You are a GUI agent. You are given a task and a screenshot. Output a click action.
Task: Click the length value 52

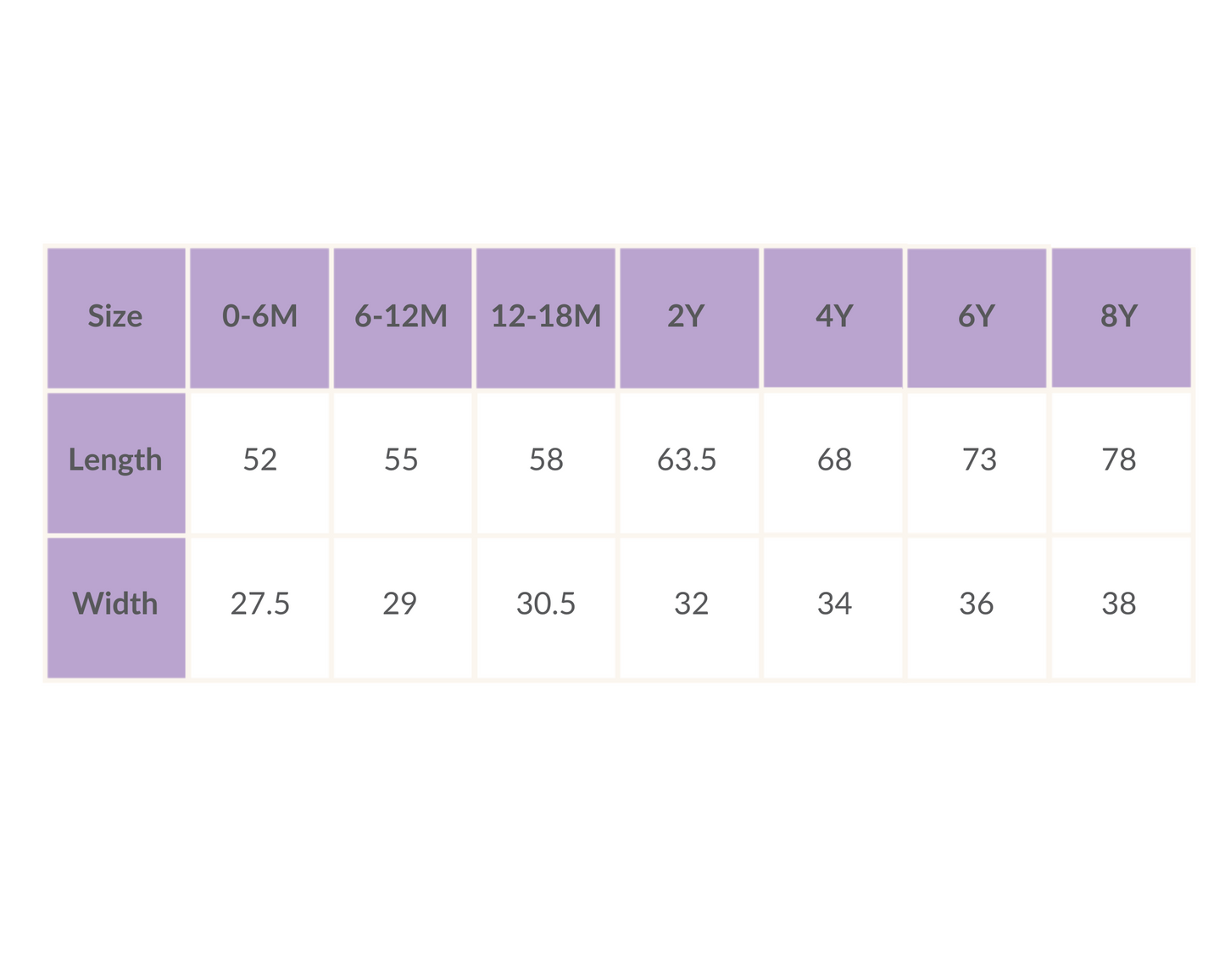[x=259, y=461]
